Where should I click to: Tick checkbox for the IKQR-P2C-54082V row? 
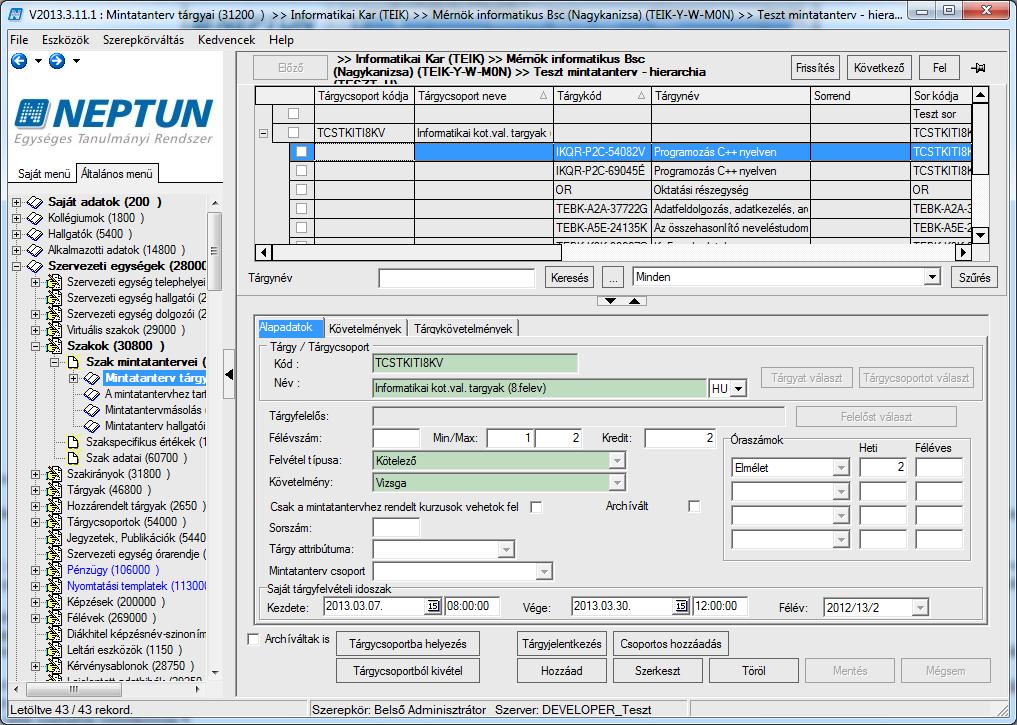[x=301, y=152]
